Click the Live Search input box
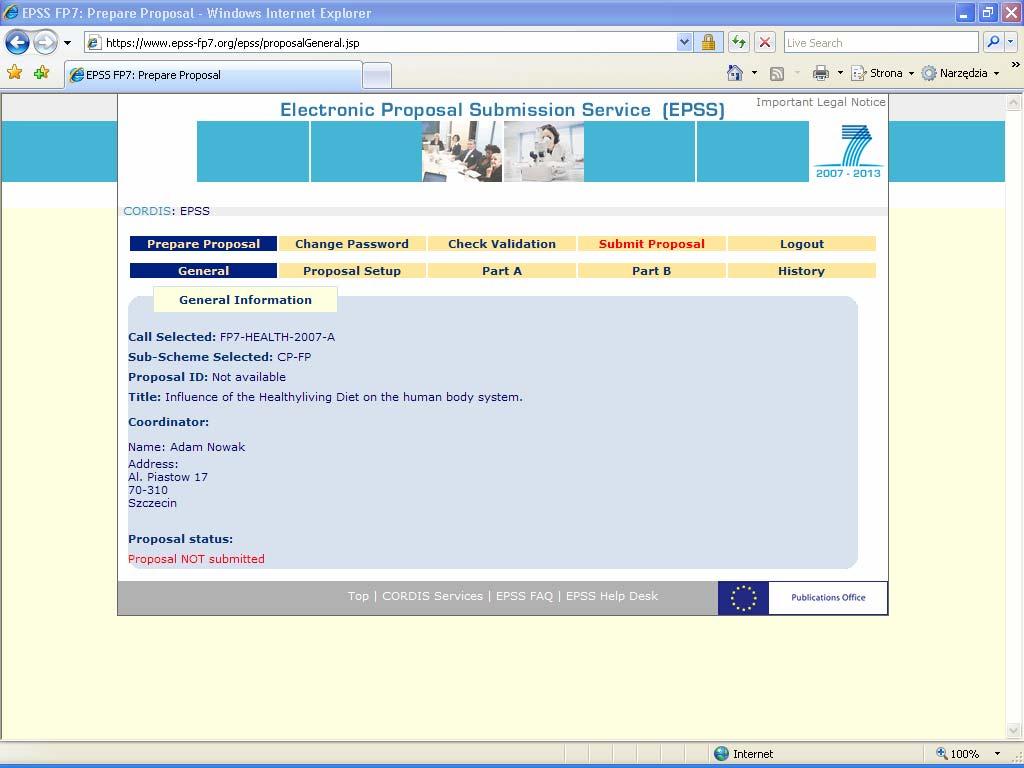 click(x=881, y=42)
